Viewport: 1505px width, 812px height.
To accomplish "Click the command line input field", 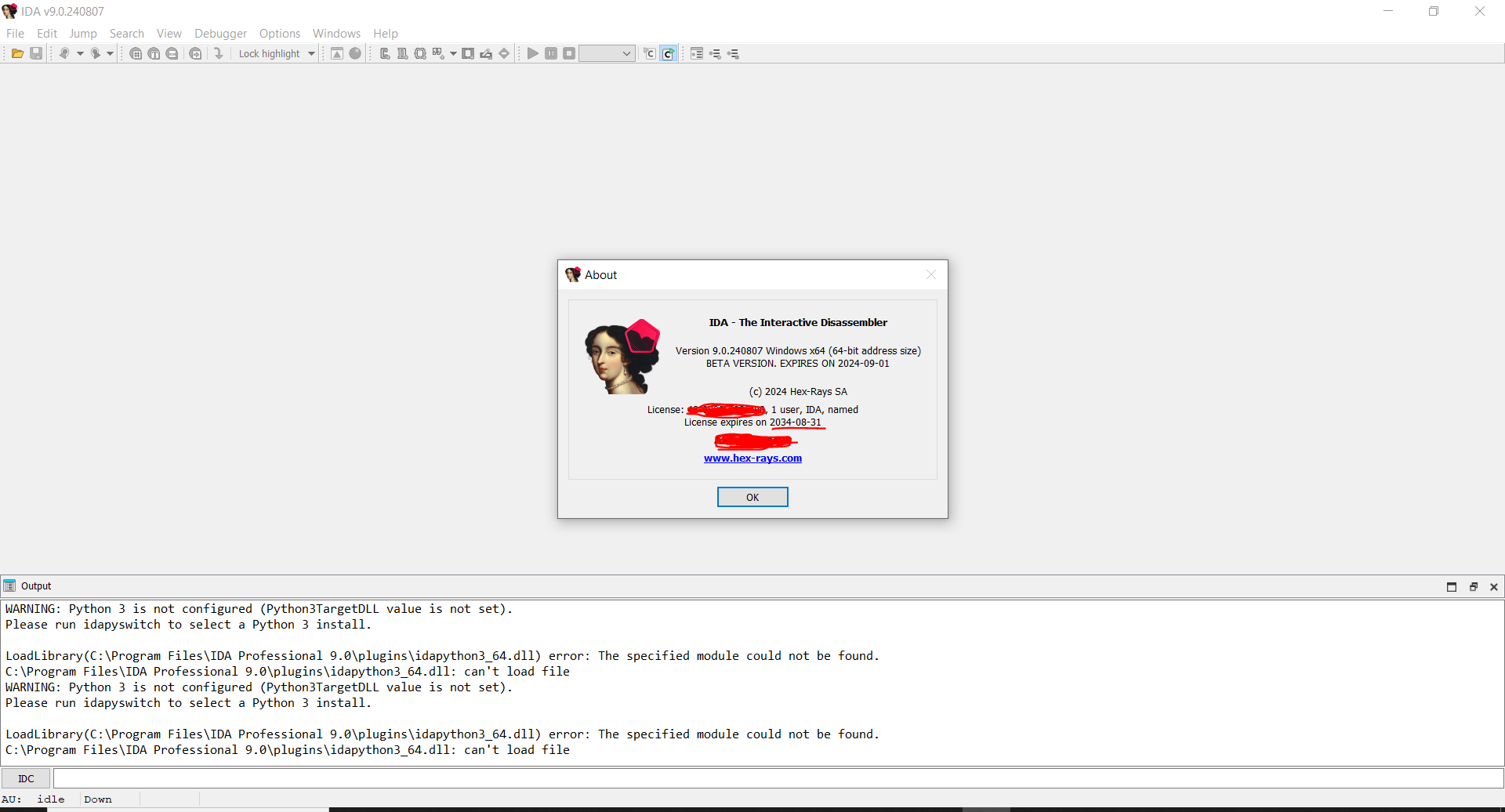I will (x=778, y=778).
